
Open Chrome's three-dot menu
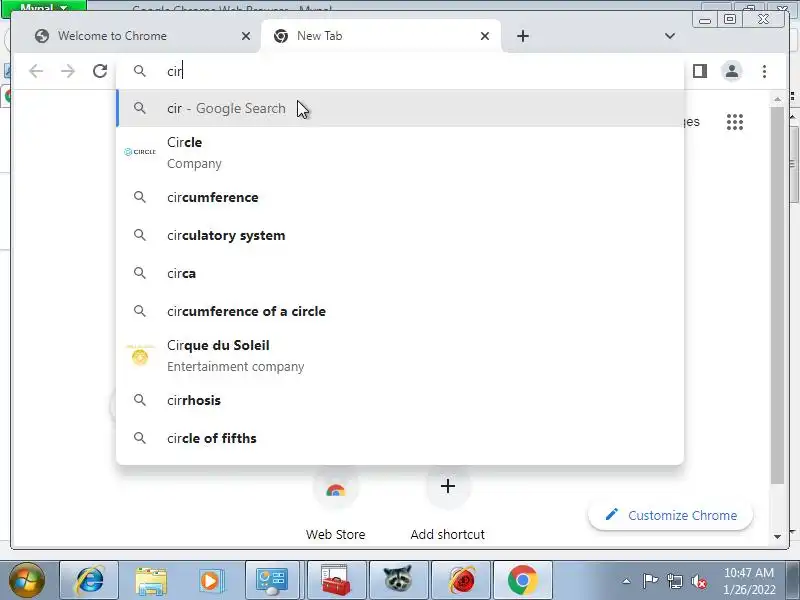click(x=764, y=71)
